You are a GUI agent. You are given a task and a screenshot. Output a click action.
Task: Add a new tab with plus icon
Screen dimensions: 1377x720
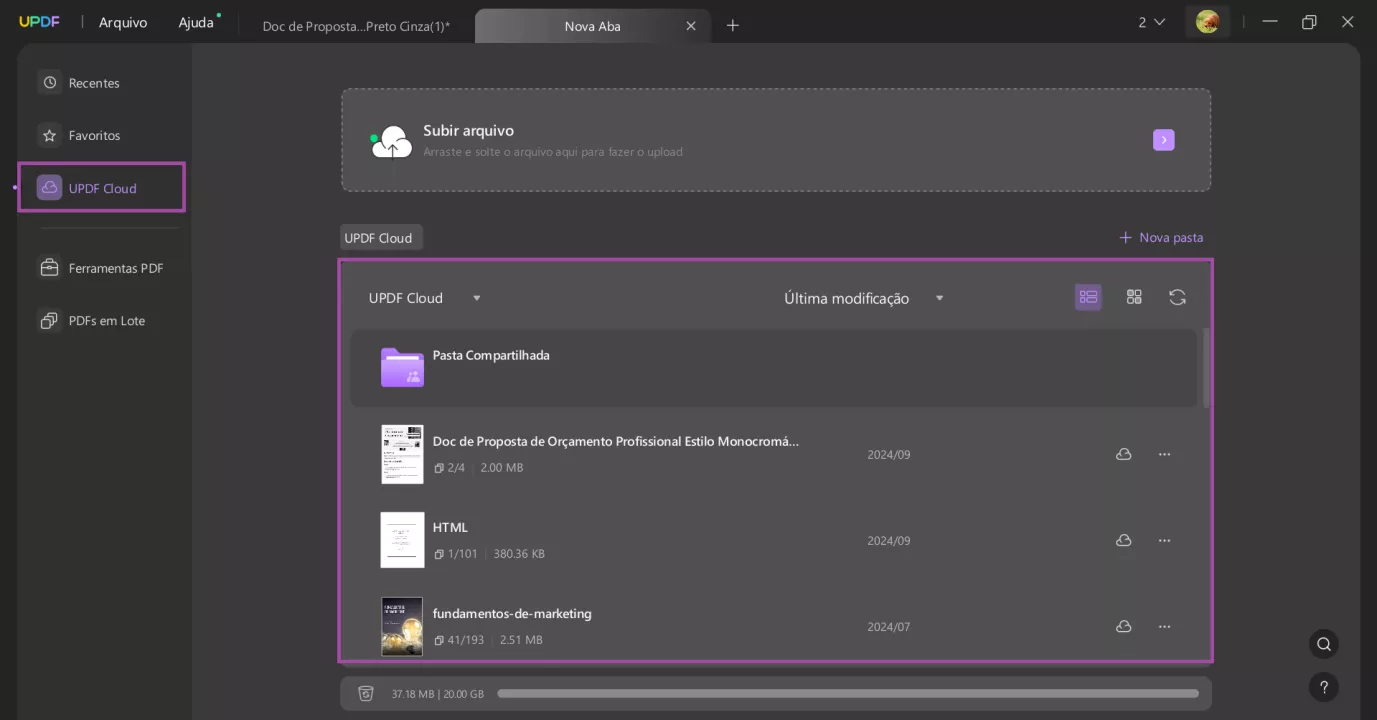click(732, 25)
